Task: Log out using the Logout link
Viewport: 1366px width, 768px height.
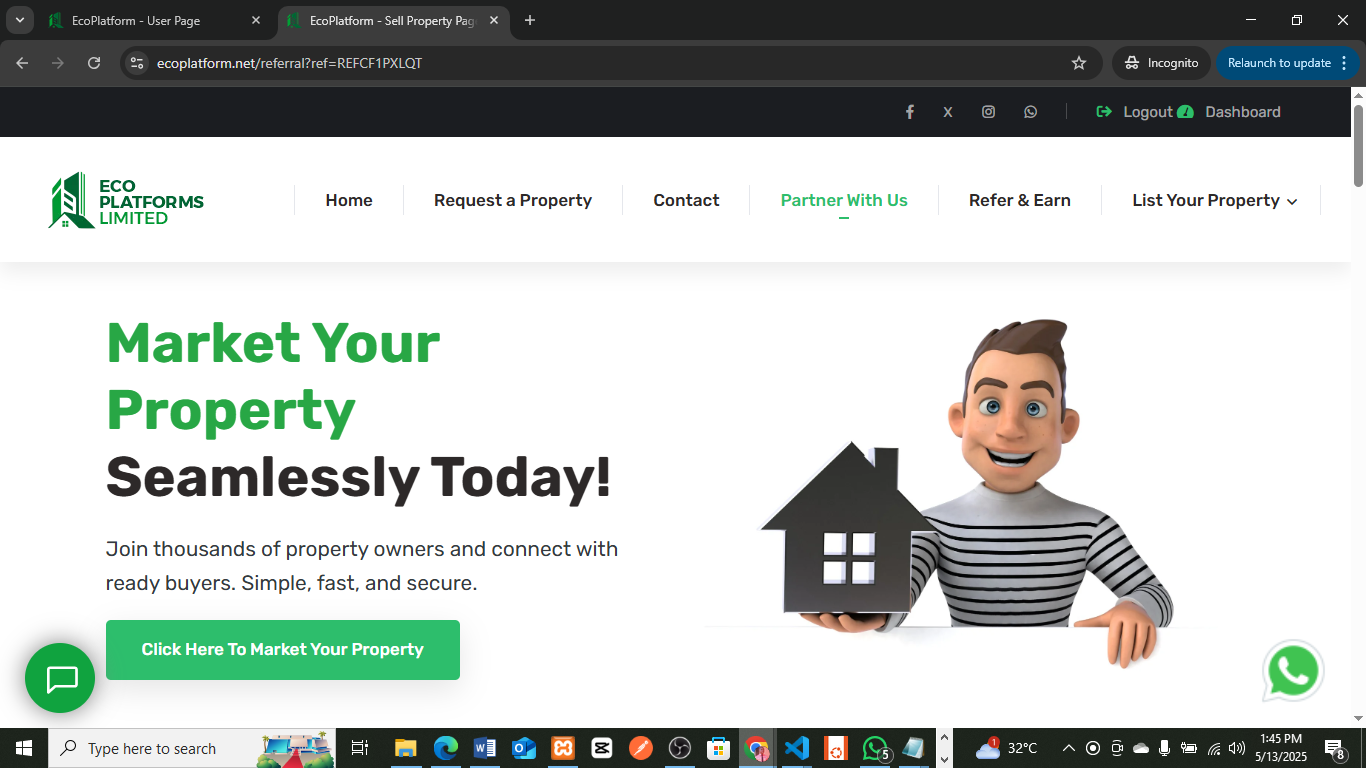Action: (x=1135, y=112)
